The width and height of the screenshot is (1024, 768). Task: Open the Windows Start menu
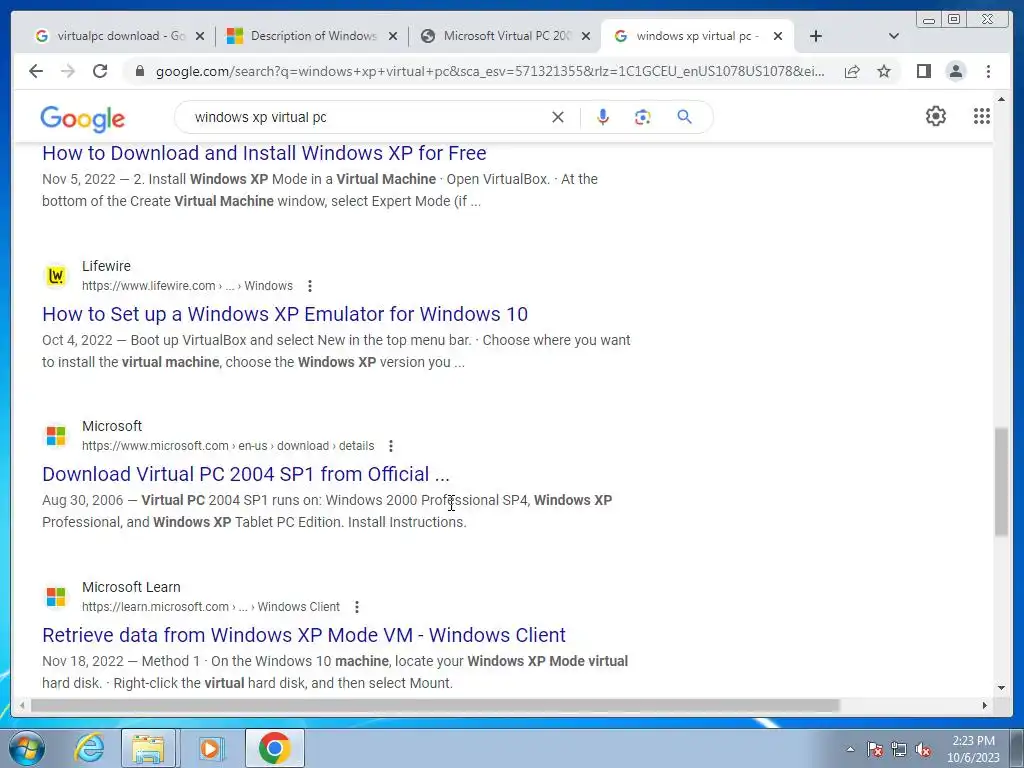26,748
